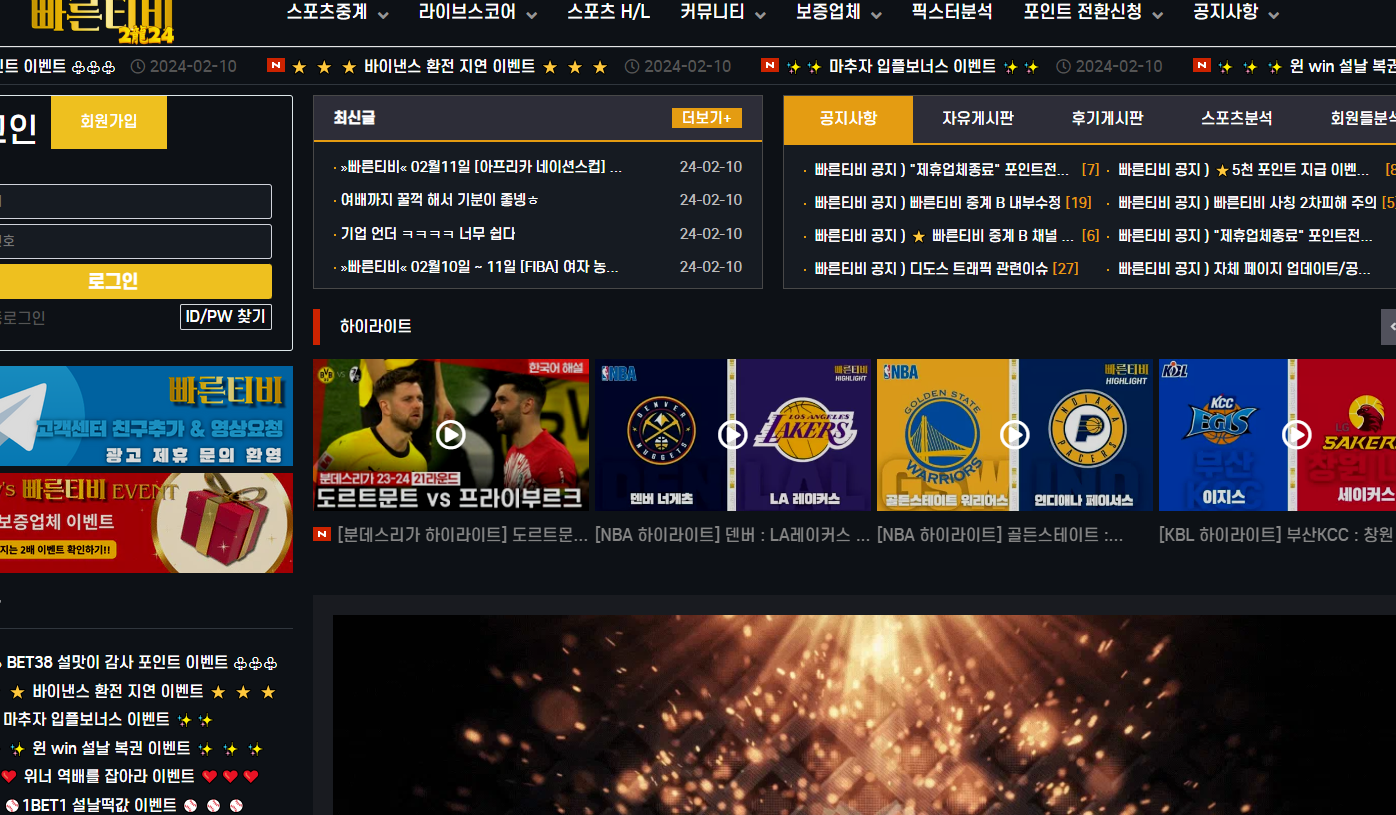The image size is (1396, 815).
Task: Click the golden sparkle main banner image
Action: click(864, 715)
